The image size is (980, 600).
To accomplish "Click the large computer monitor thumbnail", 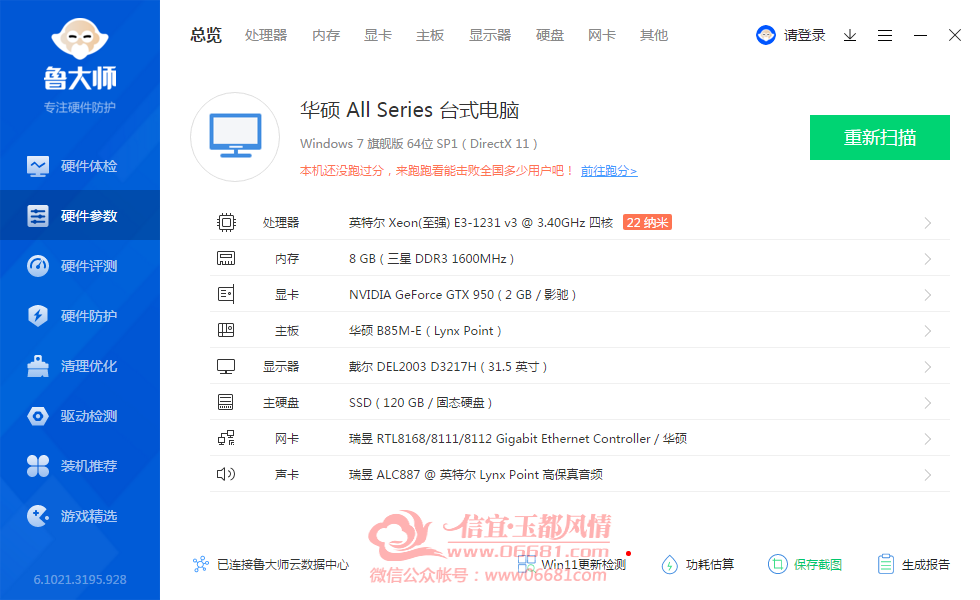I will 236,136.
